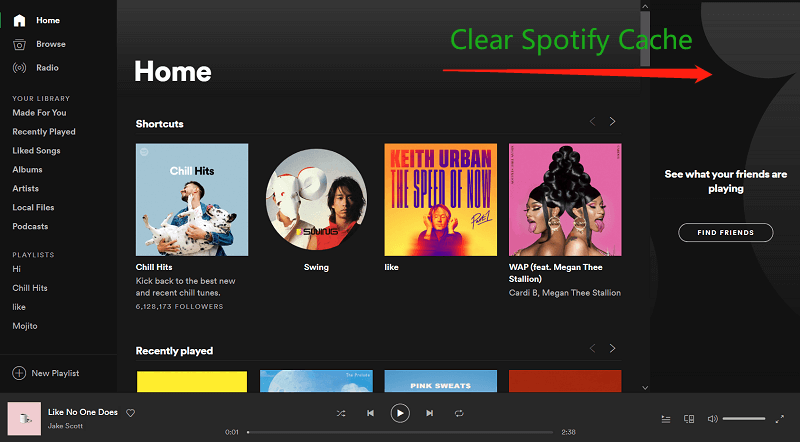
Task: Open the Mojito playlist
Action: coord(25,326)
